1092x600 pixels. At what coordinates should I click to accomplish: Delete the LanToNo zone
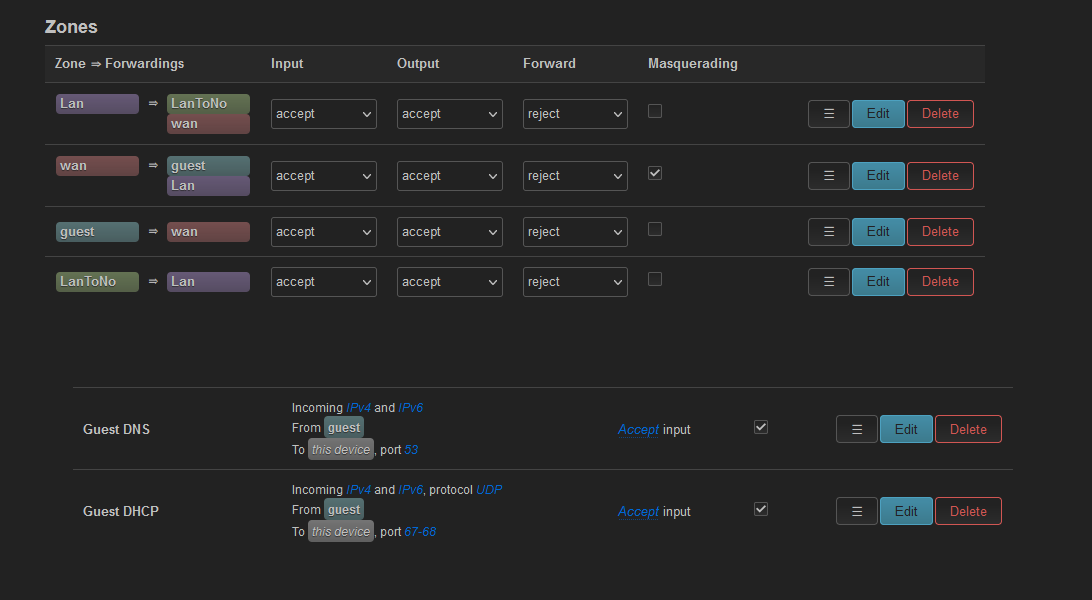tap(940, 282)
